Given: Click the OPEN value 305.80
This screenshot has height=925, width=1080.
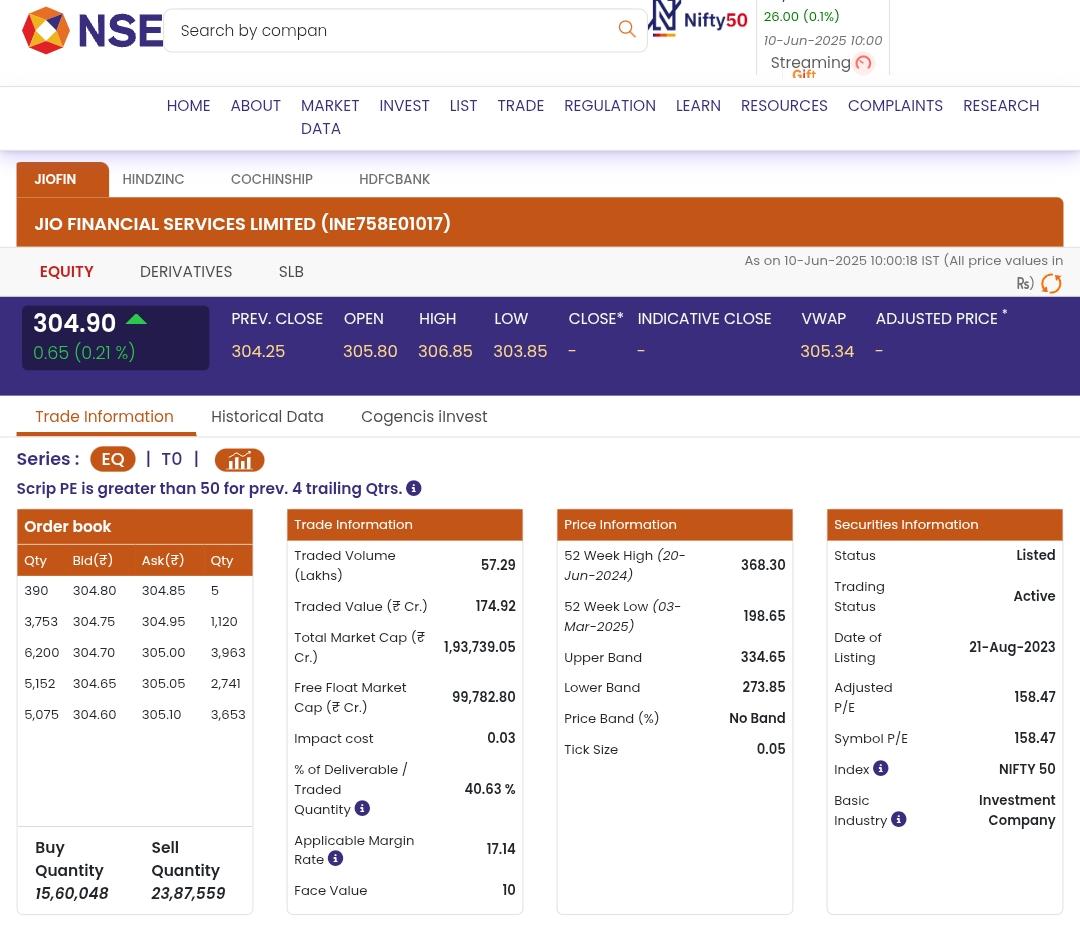Looking at the screenshot, I should pyautogui.click(x=371, y=351).
